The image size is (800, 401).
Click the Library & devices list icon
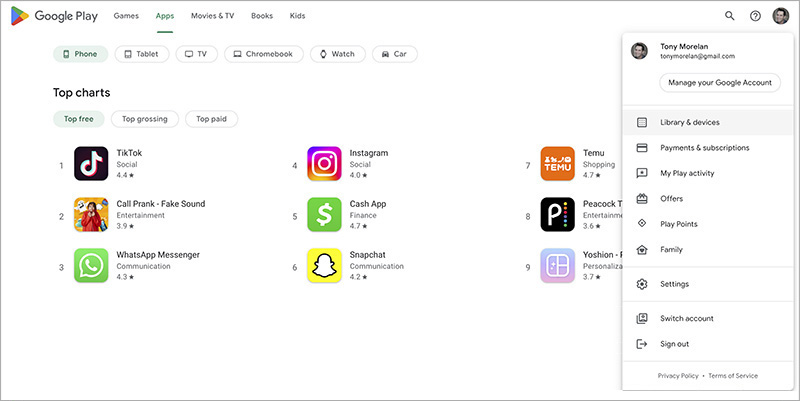(642, 122)
